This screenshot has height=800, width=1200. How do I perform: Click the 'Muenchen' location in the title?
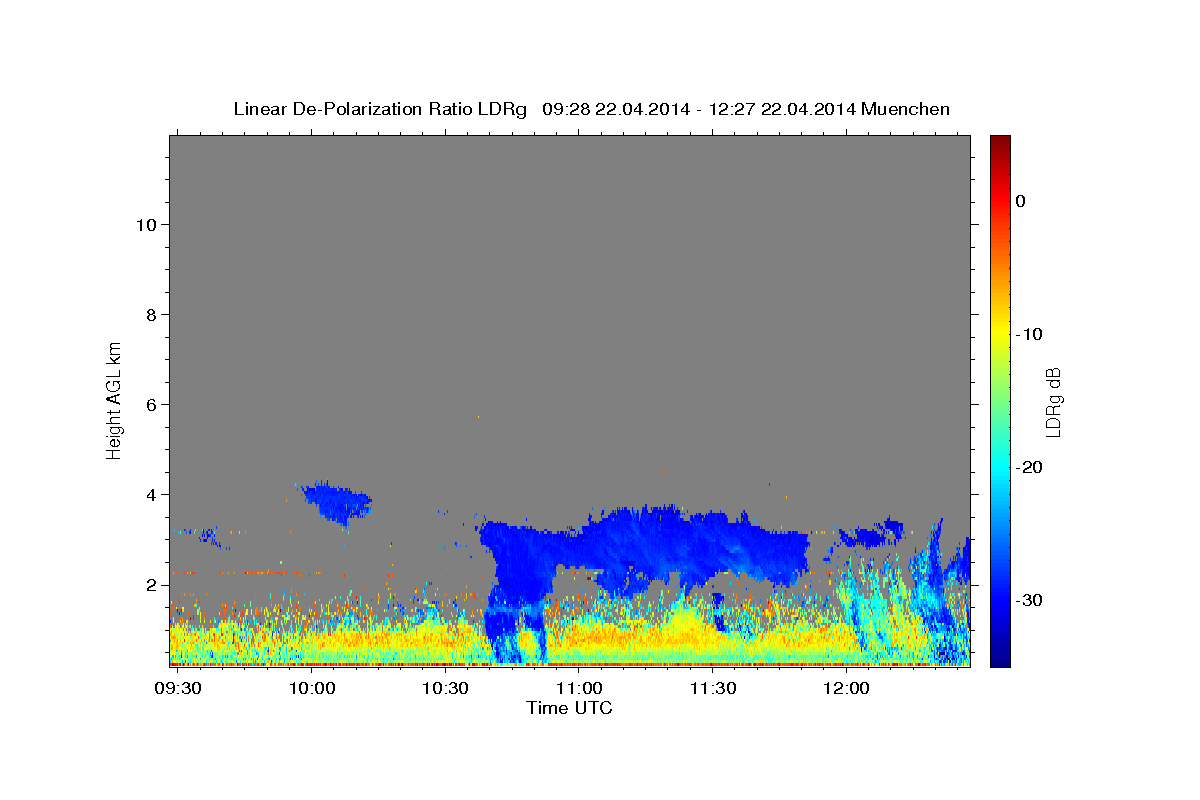906,109
